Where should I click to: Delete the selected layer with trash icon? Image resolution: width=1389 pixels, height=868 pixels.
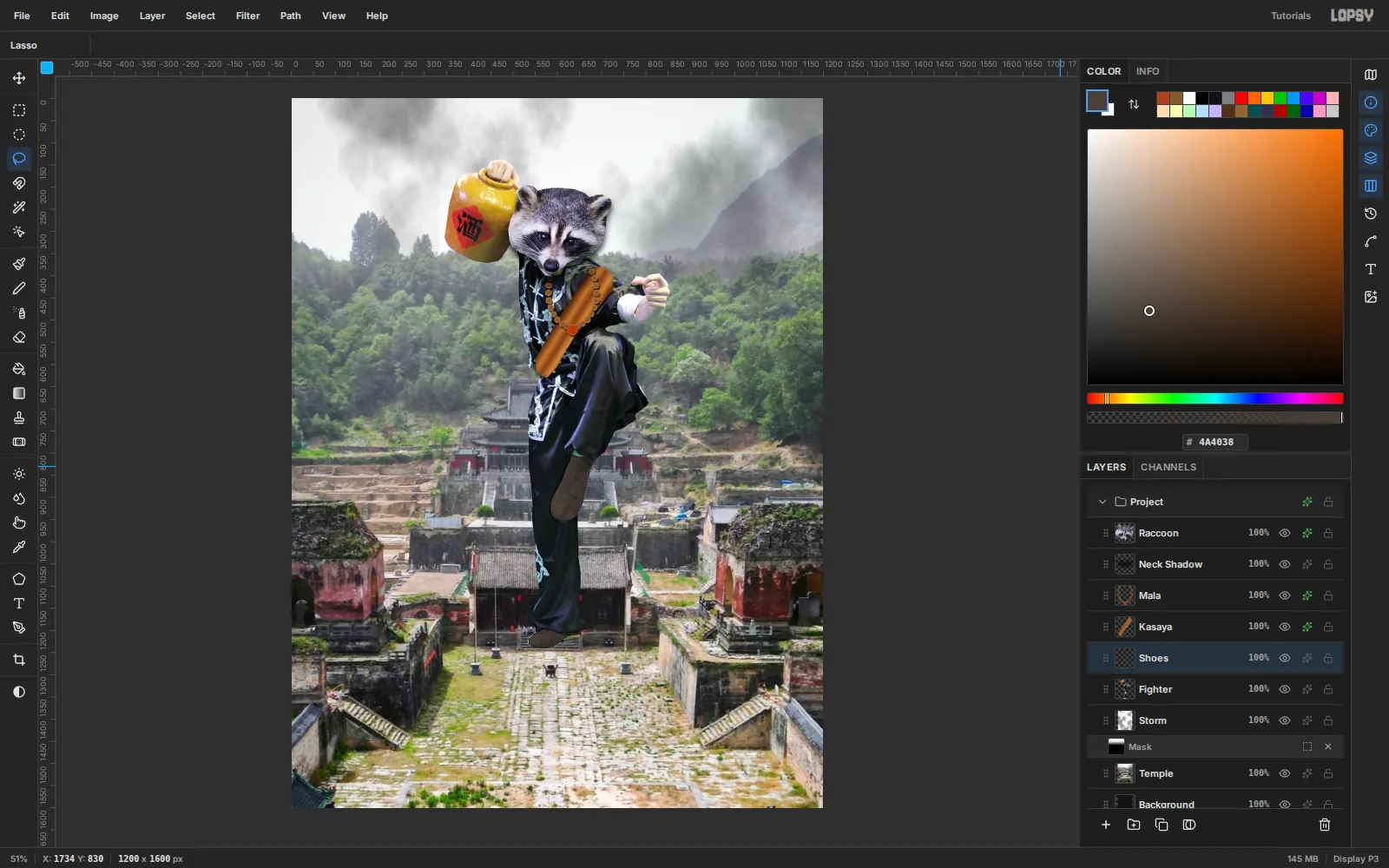(1325, 825)
